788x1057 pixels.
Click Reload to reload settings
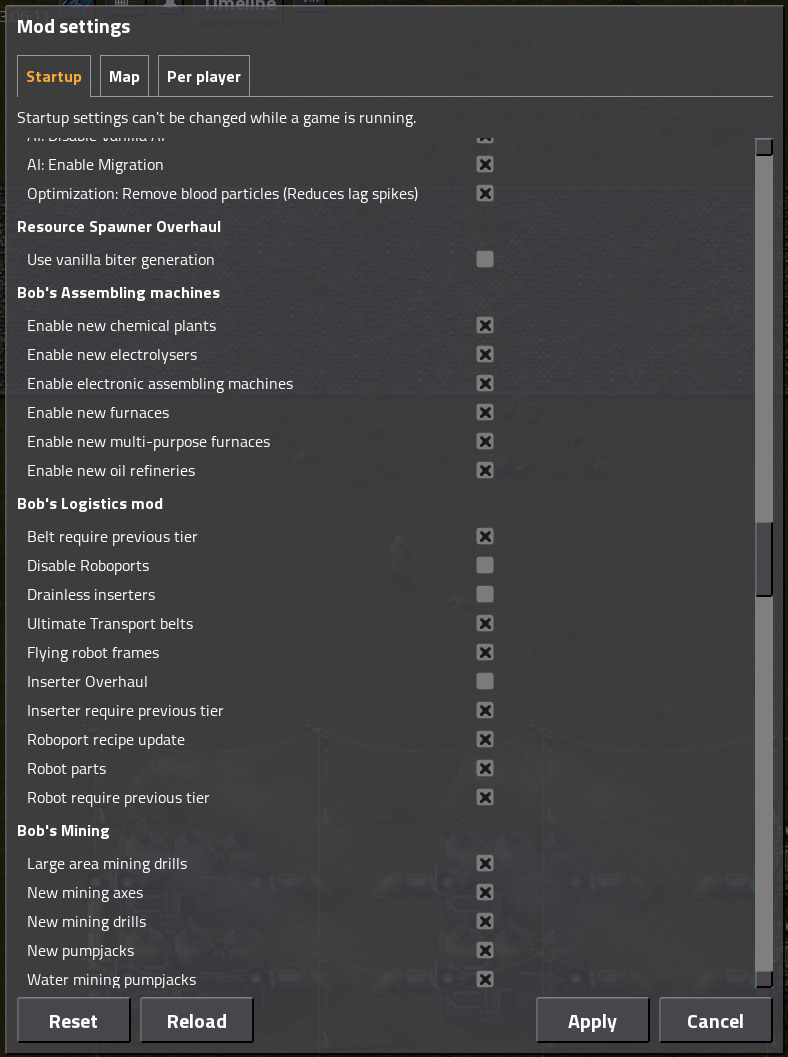(197, 1021)
